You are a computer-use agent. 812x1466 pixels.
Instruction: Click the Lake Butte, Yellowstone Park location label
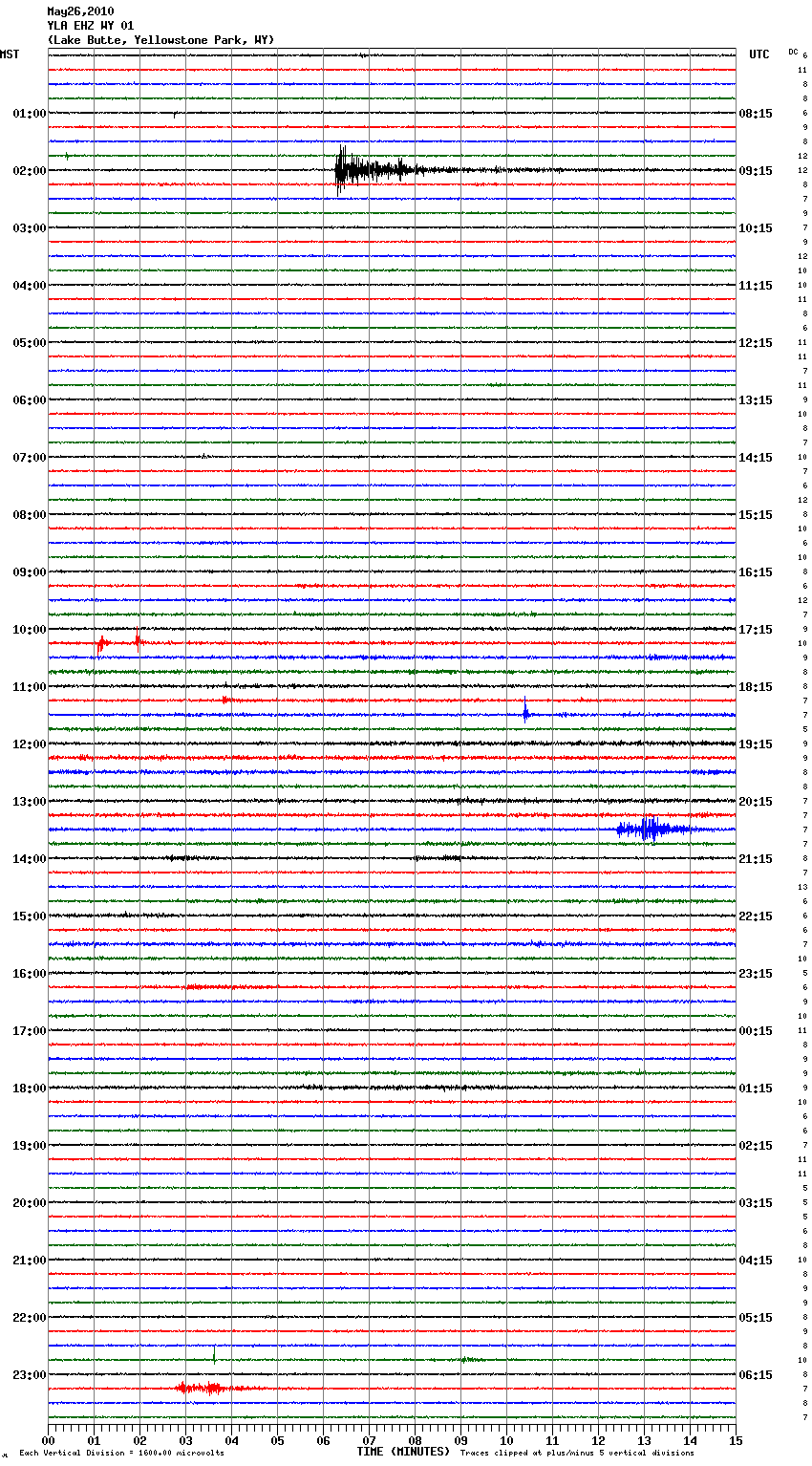(x=160, y=40)
